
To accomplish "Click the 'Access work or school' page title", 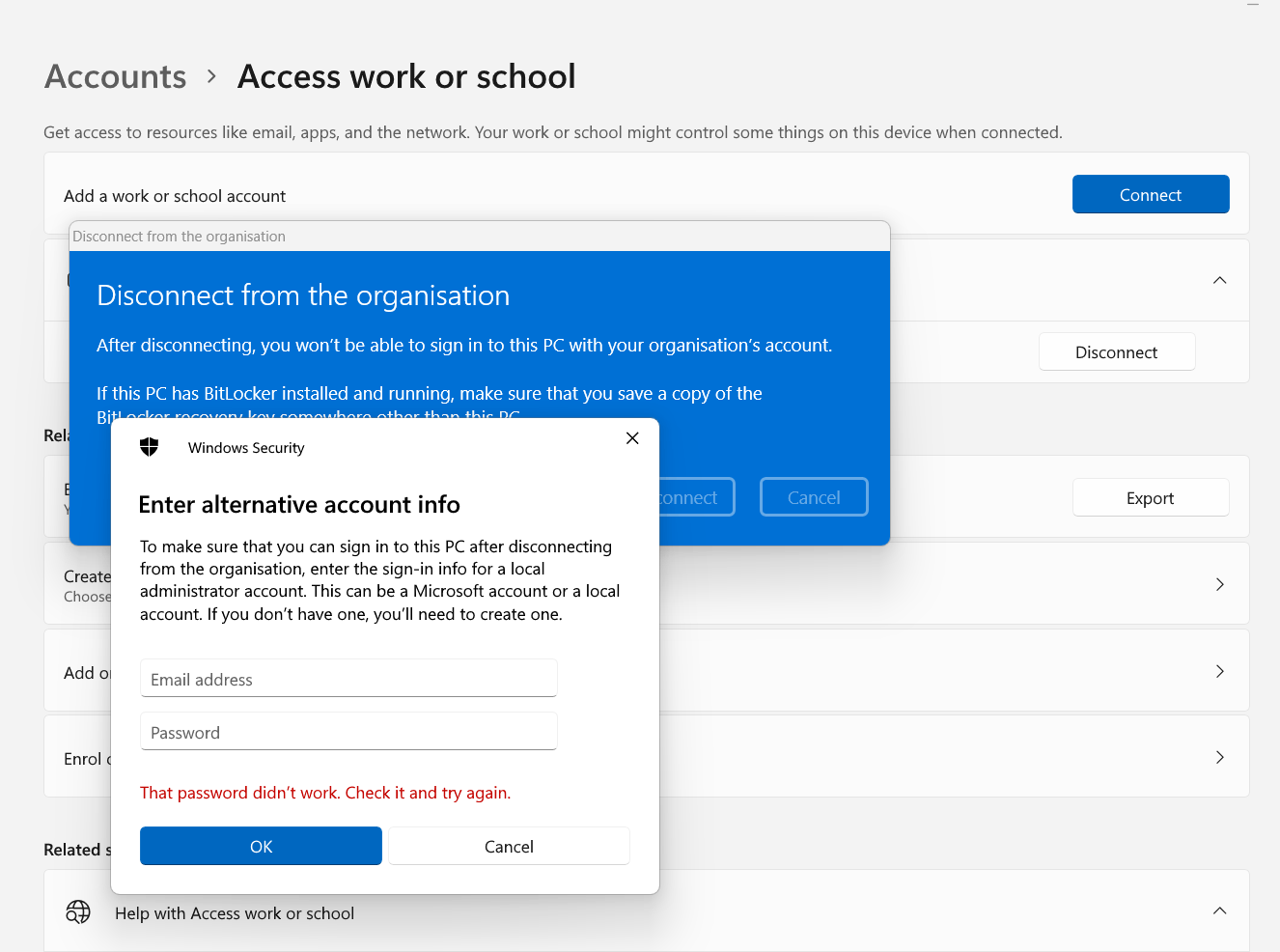I will click(x=406, y=76).
